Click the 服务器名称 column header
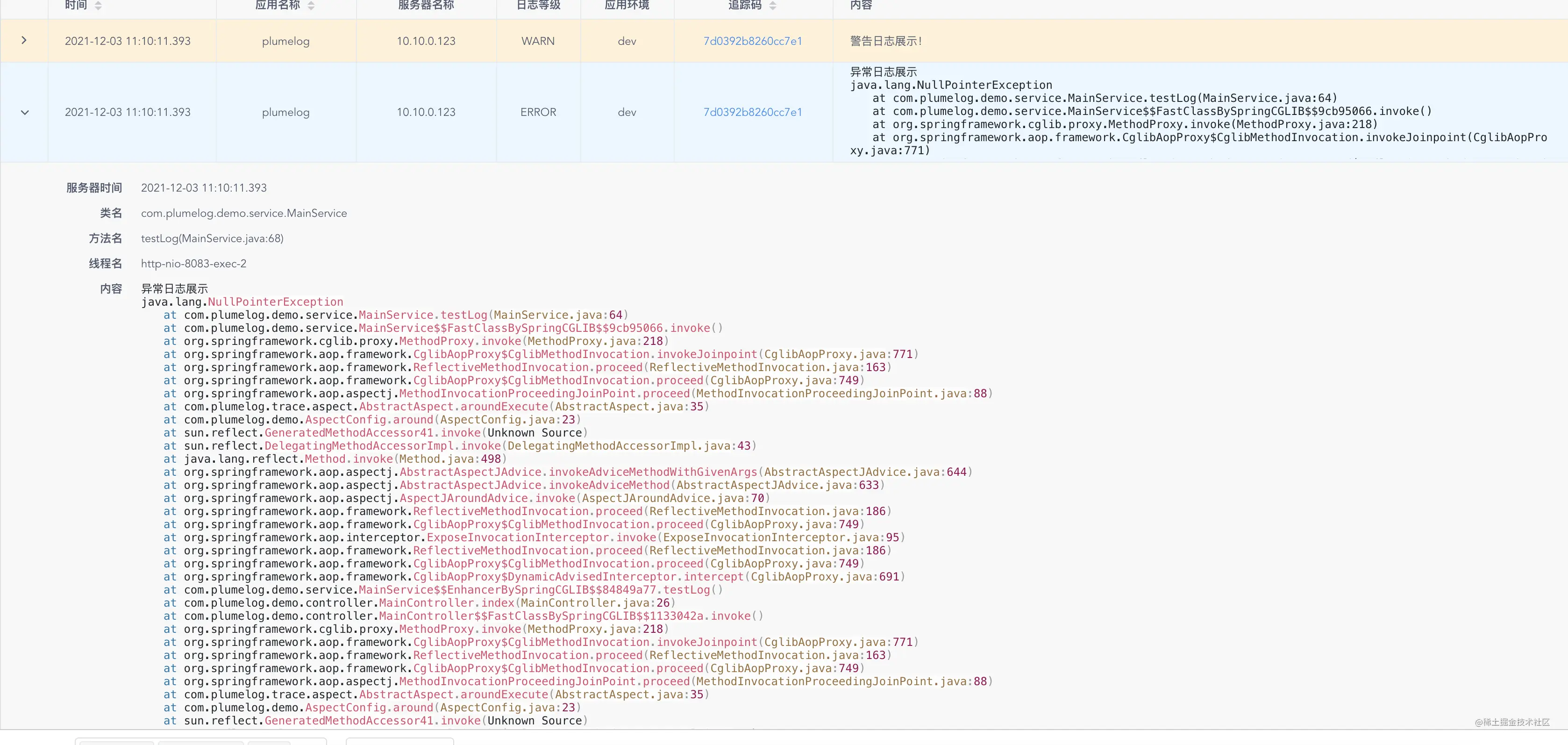Image resolution: width=1568 pixels, height=745 pixels. point(426,5)
